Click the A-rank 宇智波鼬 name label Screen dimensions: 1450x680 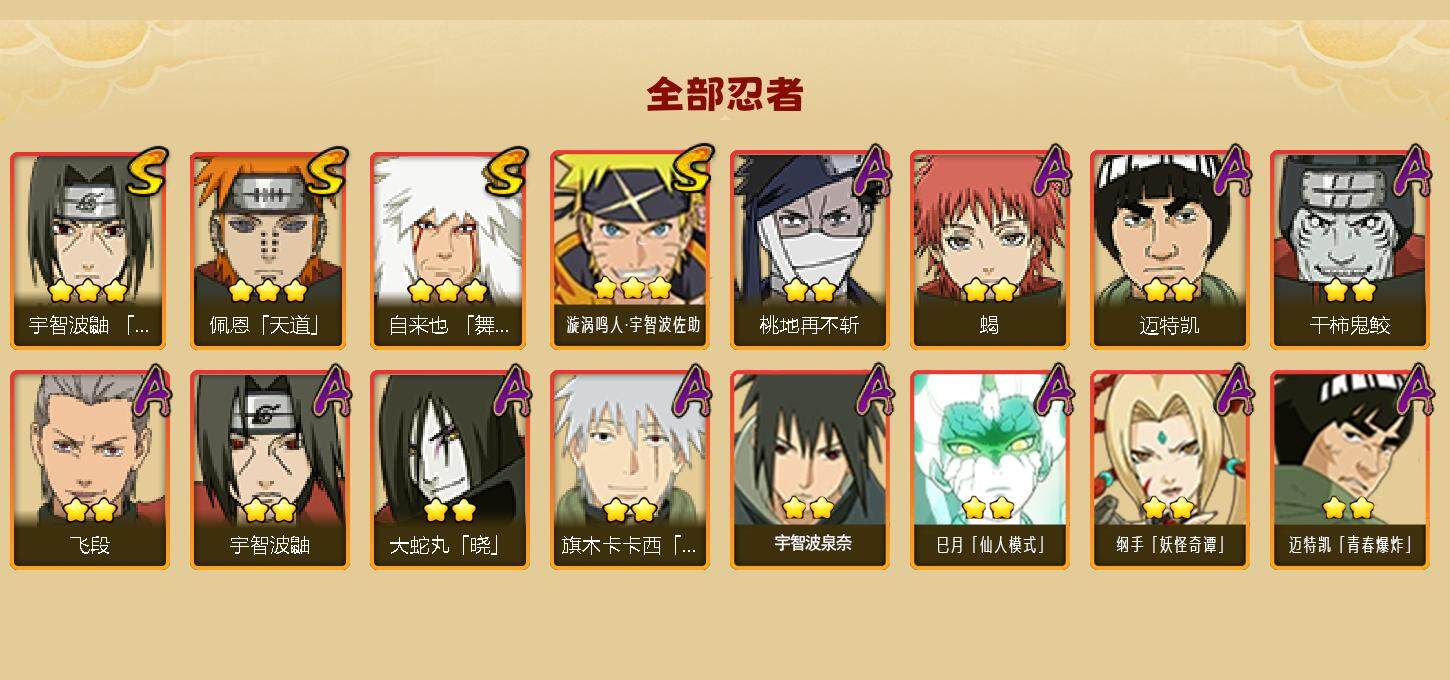(269, 546)
